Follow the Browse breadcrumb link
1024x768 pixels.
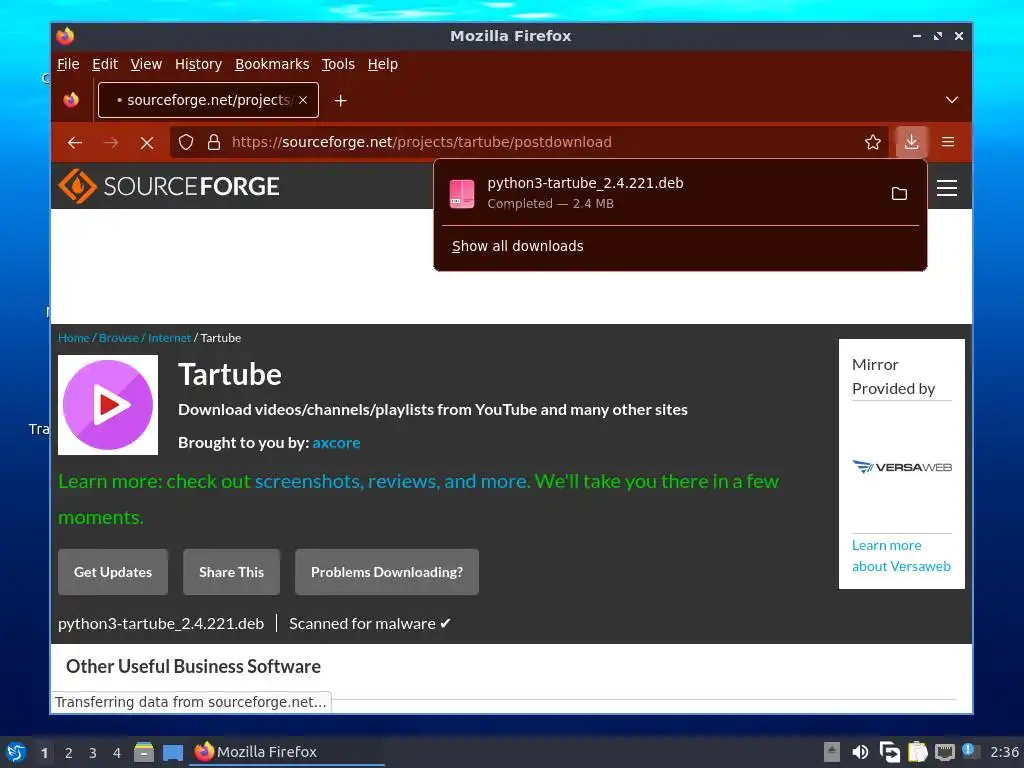click(x=119, y=338)
